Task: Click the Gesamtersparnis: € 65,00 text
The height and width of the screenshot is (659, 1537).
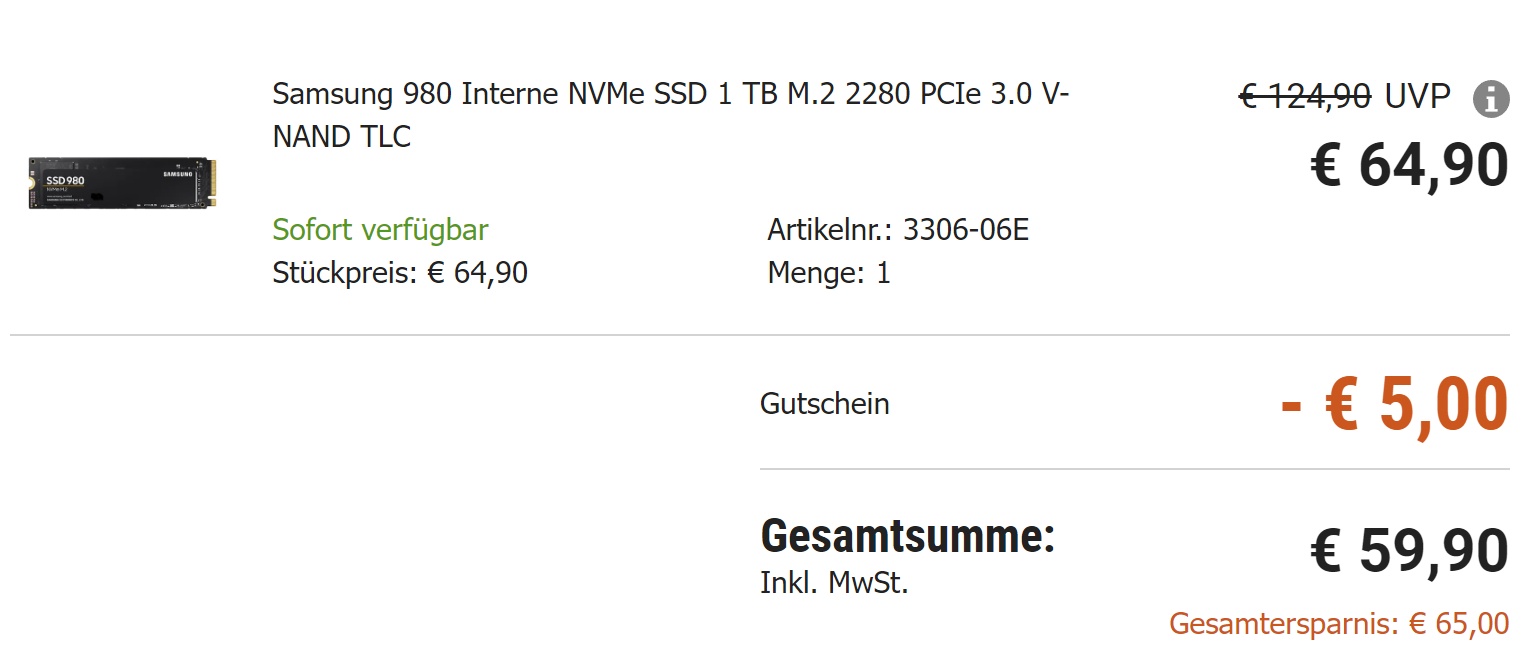Action: [x=1339, y=624]
